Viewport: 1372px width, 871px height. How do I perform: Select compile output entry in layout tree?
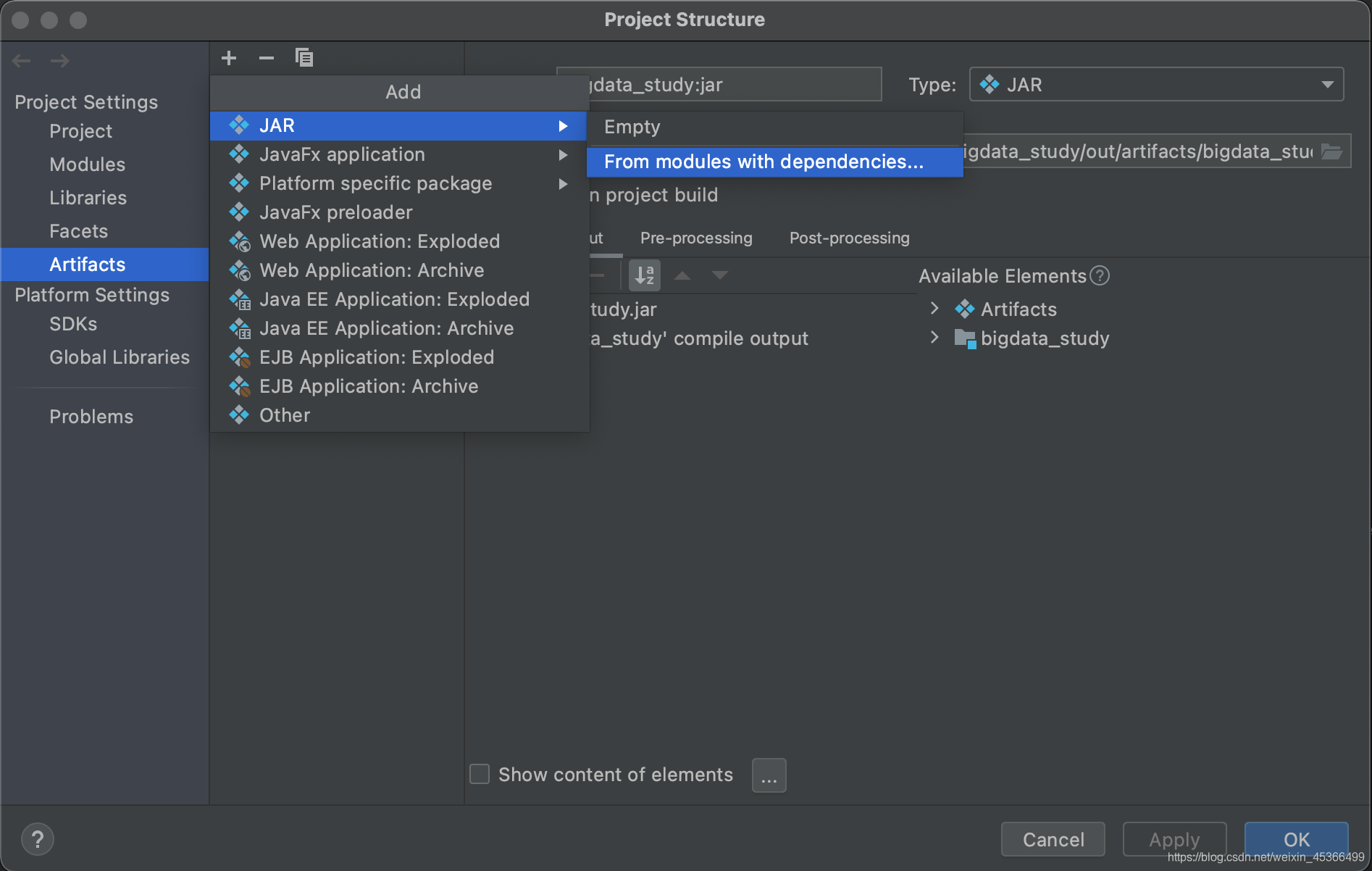pyautogui.click(x=699, y=338)
